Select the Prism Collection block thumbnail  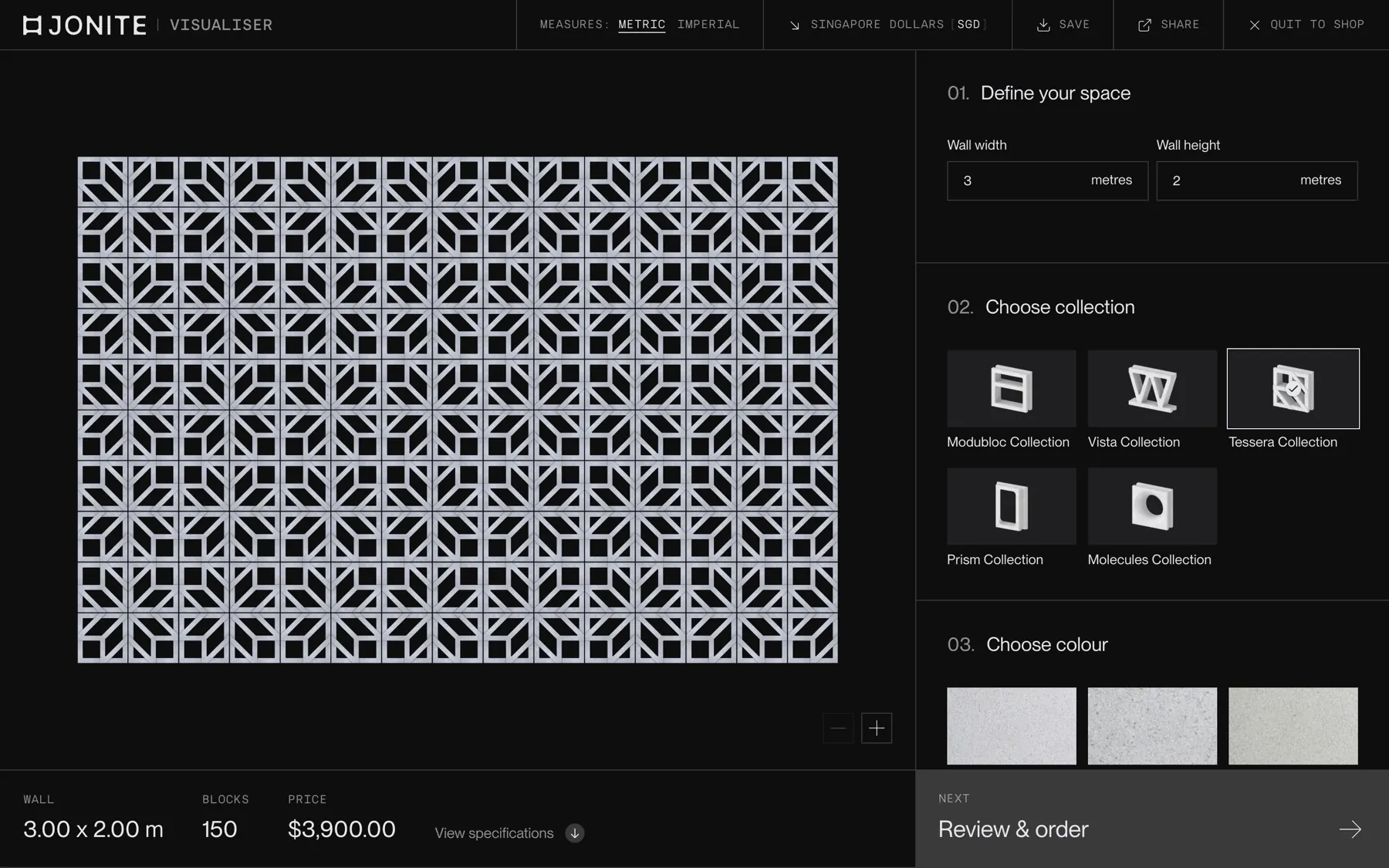point(1012,506)
